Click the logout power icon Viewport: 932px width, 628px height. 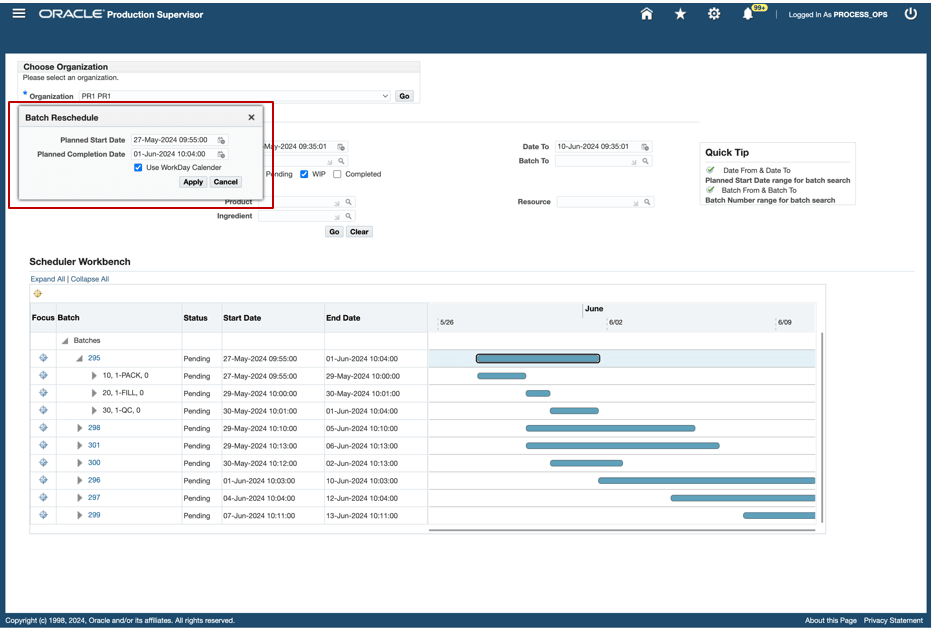[x=911, y=14]
